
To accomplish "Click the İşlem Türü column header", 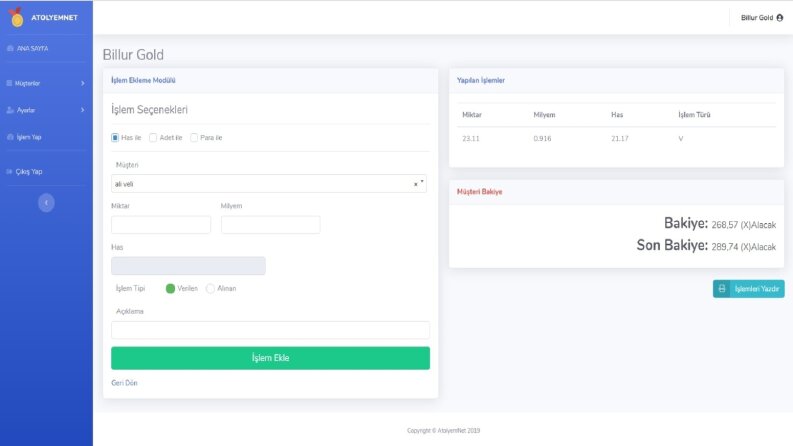I will click(x=694, y=115).
